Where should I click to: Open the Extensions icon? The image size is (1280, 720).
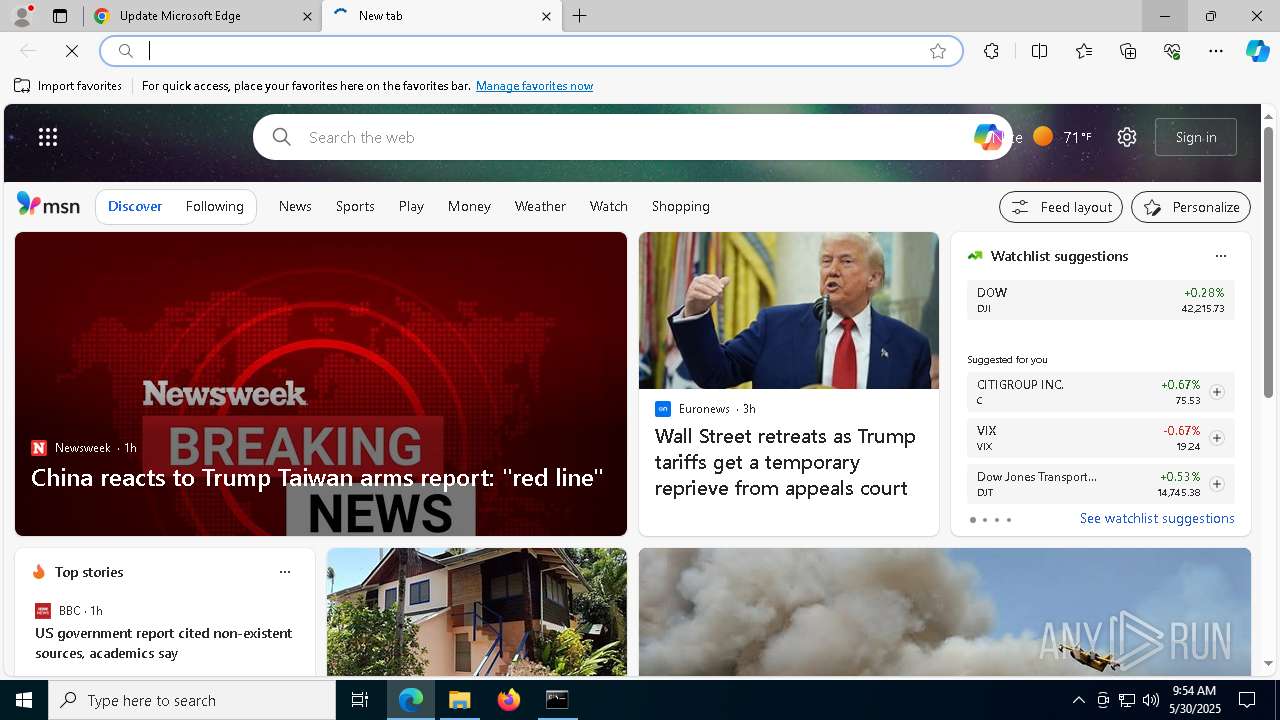pyautogui.click(x=991, y=51)
